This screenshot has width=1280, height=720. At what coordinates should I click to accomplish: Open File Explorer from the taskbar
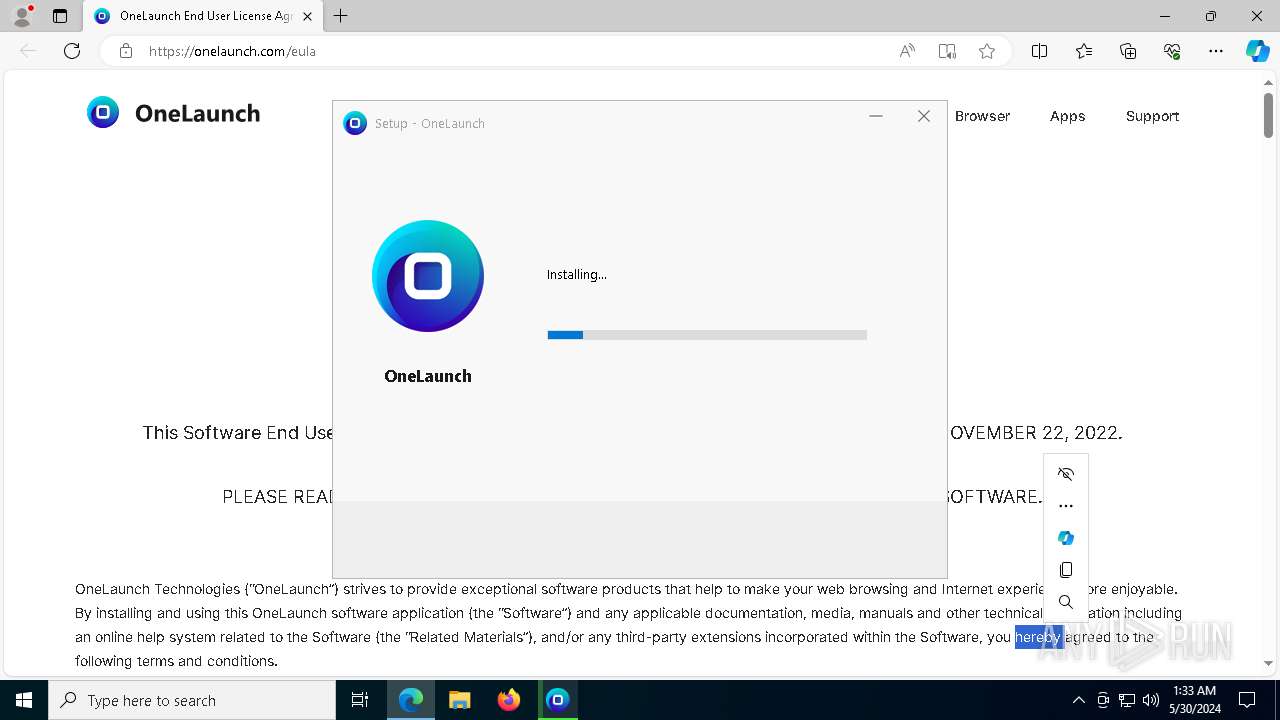click(x=460, y=700)
